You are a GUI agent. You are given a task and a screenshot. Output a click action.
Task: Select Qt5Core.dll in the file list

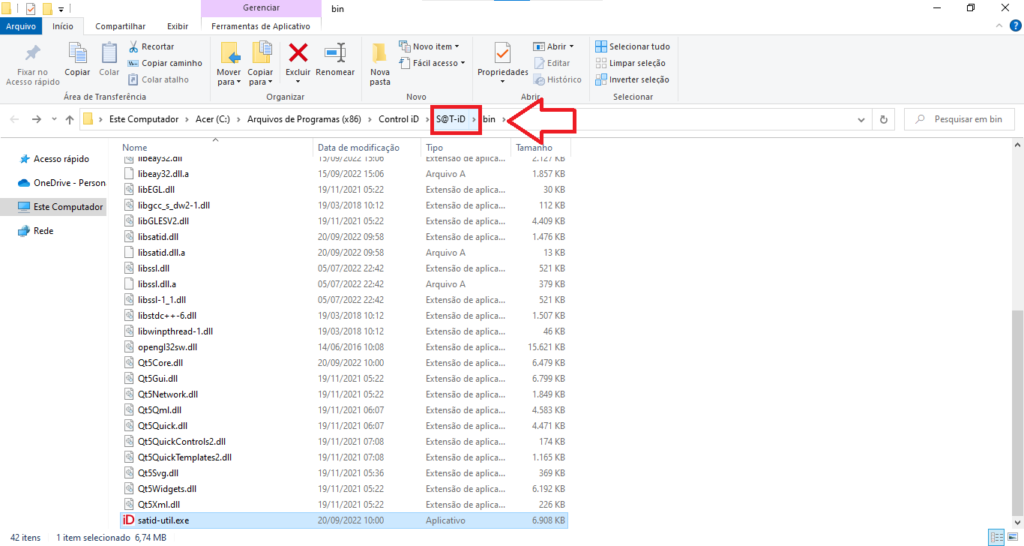(158, 362)
